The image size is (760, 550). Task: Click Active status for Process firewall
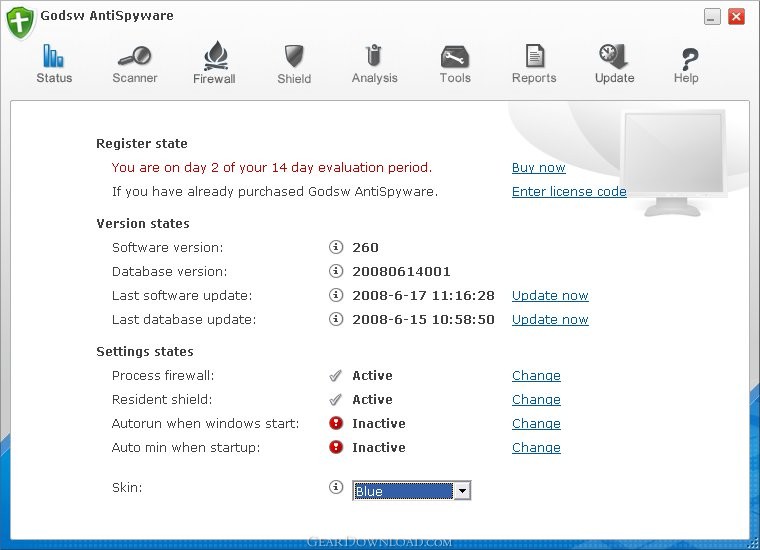click(x=372, y=376)
